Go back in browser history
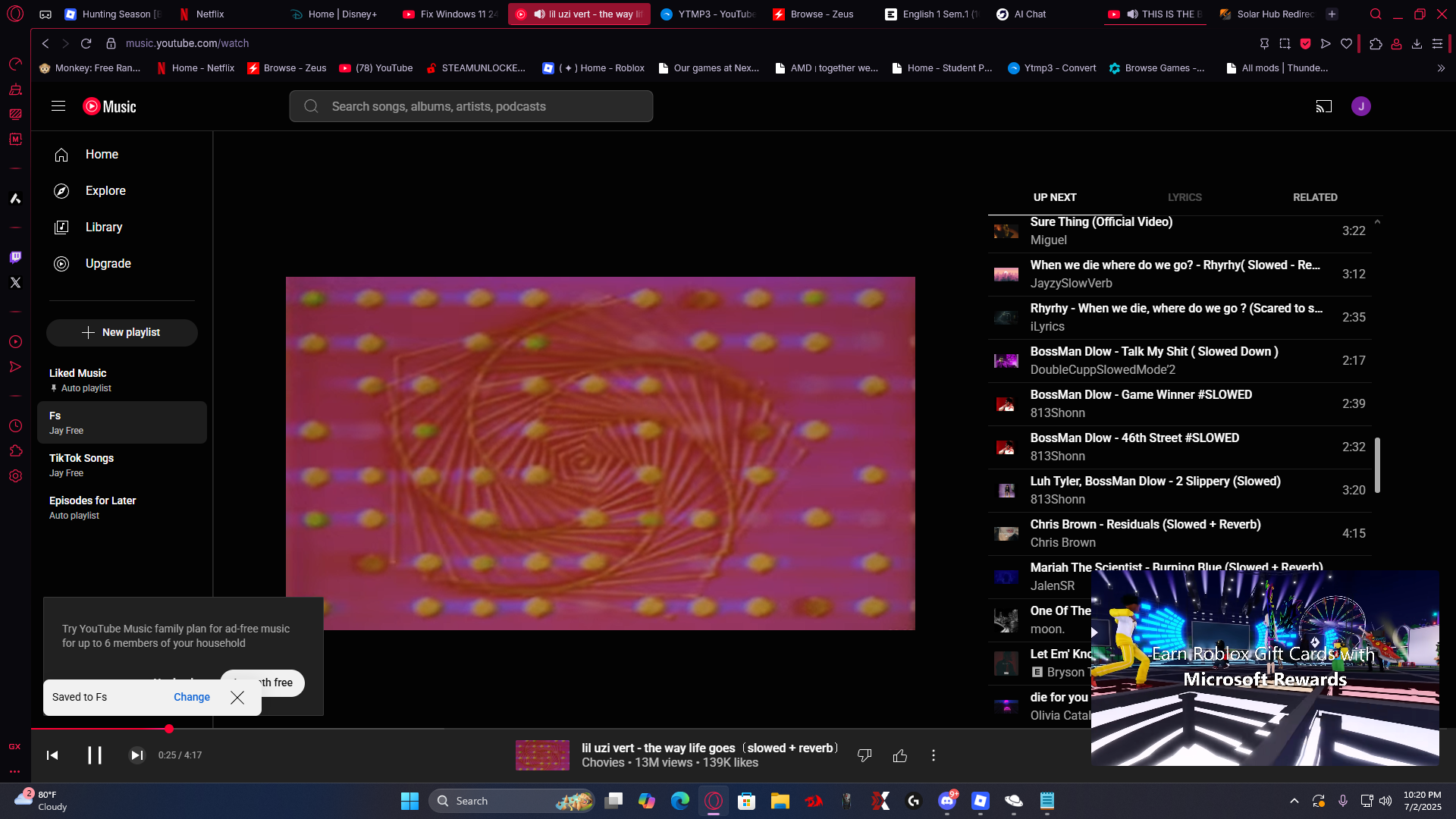 [45, 44]
